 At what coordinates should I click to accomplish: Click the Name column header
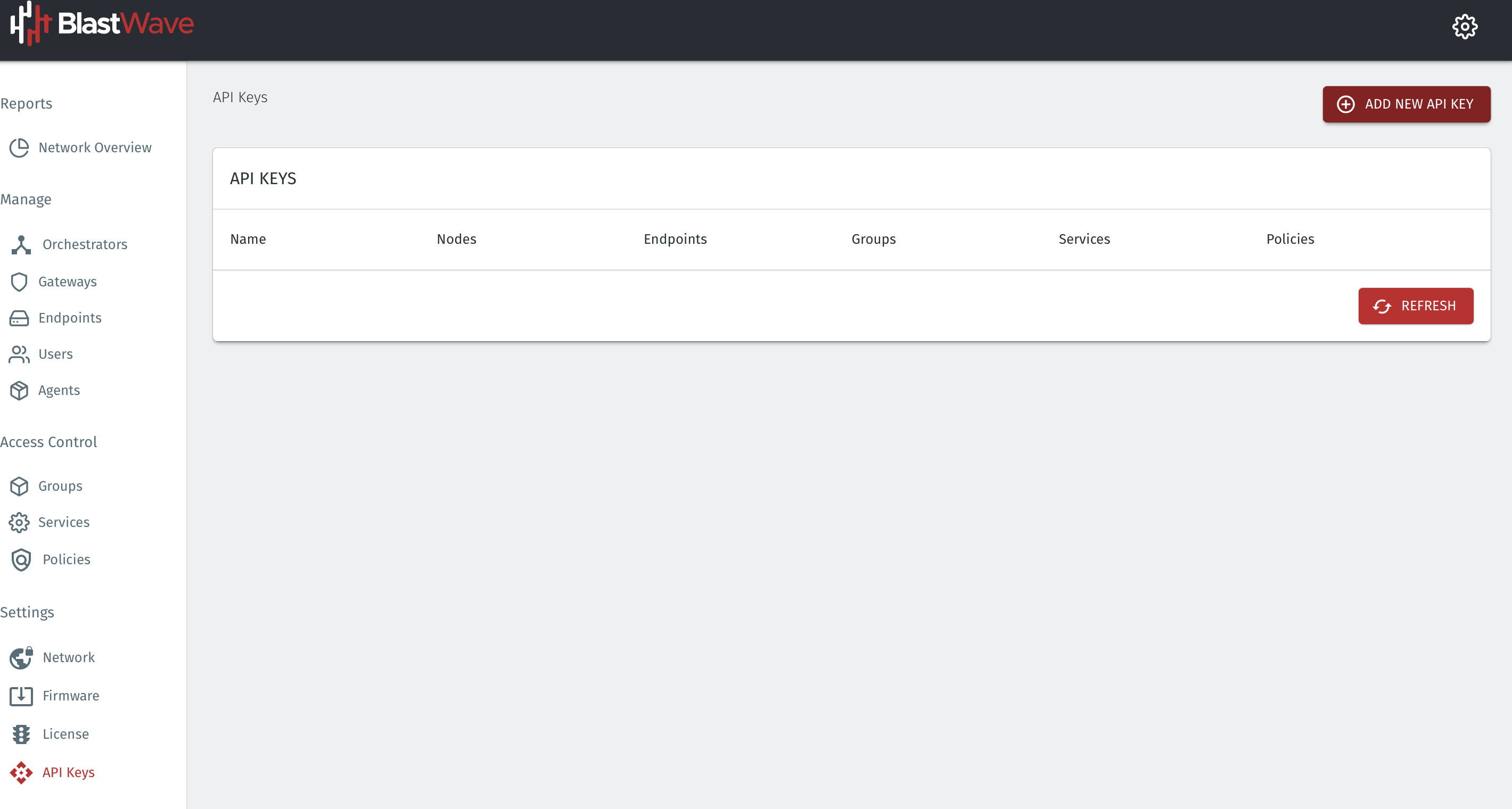(x=248, y=239)
